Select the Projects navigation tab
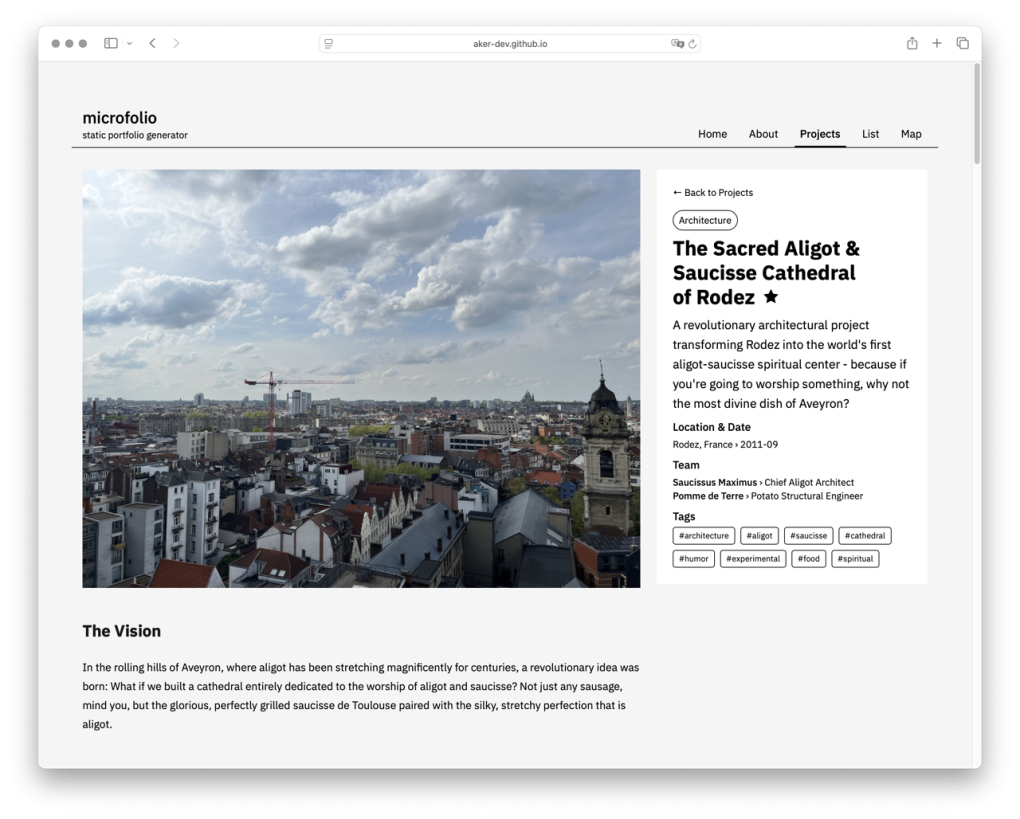The width and height of the screenshot is (1020, 819). (820, 133)
